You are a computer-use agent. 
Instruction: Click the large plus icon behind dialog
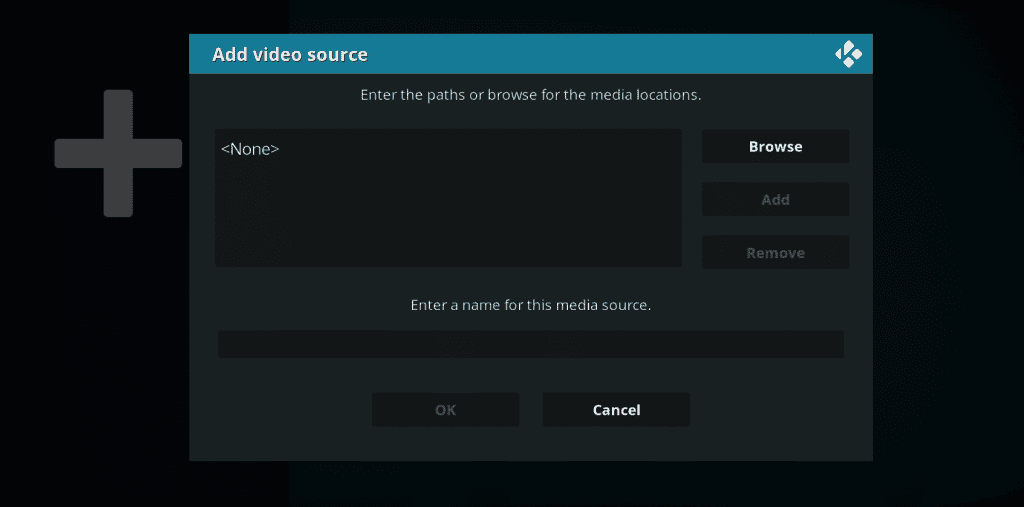click(x=118, y=153)
